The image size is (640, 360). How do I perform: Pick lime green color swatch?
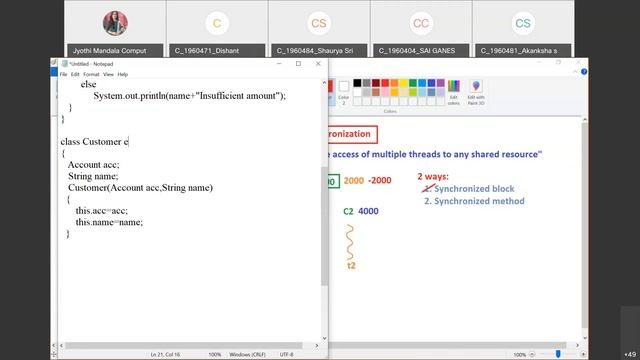[x=413, y=92]
